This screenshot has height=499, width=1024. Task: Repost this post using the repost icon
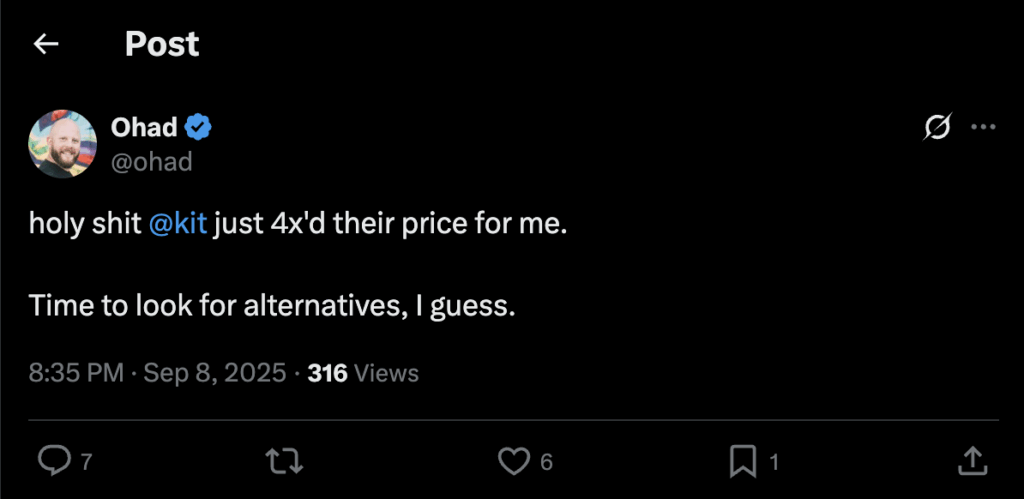point(284,460)
